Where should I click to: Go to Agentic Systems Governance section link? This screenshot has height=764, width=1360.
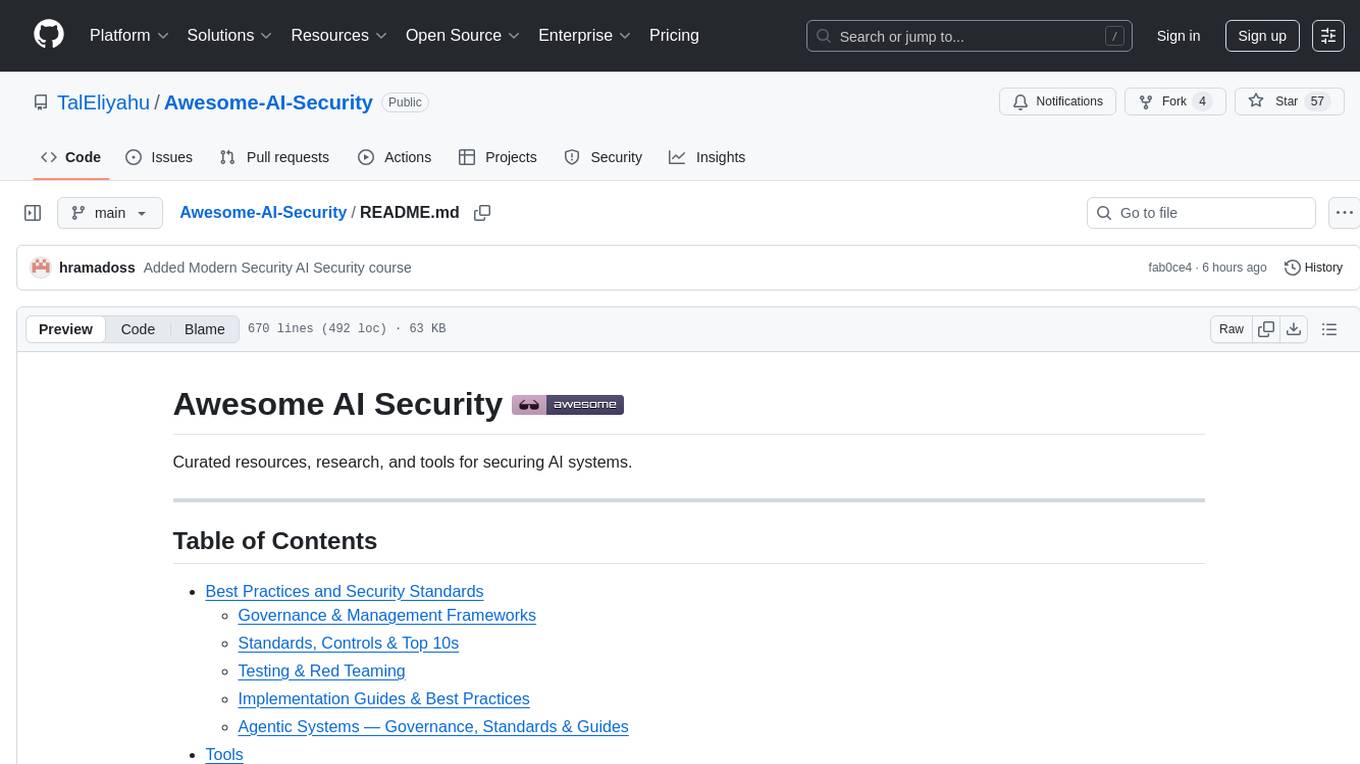pyautogui.click(x=433, y=727)
